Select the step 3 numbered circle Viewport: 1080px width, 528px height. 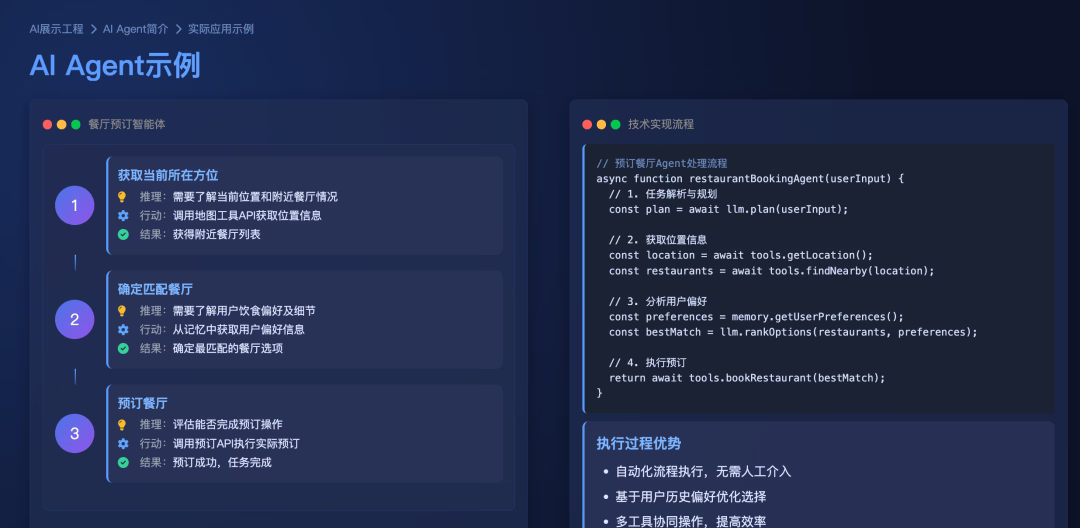(x=74, y=434)
